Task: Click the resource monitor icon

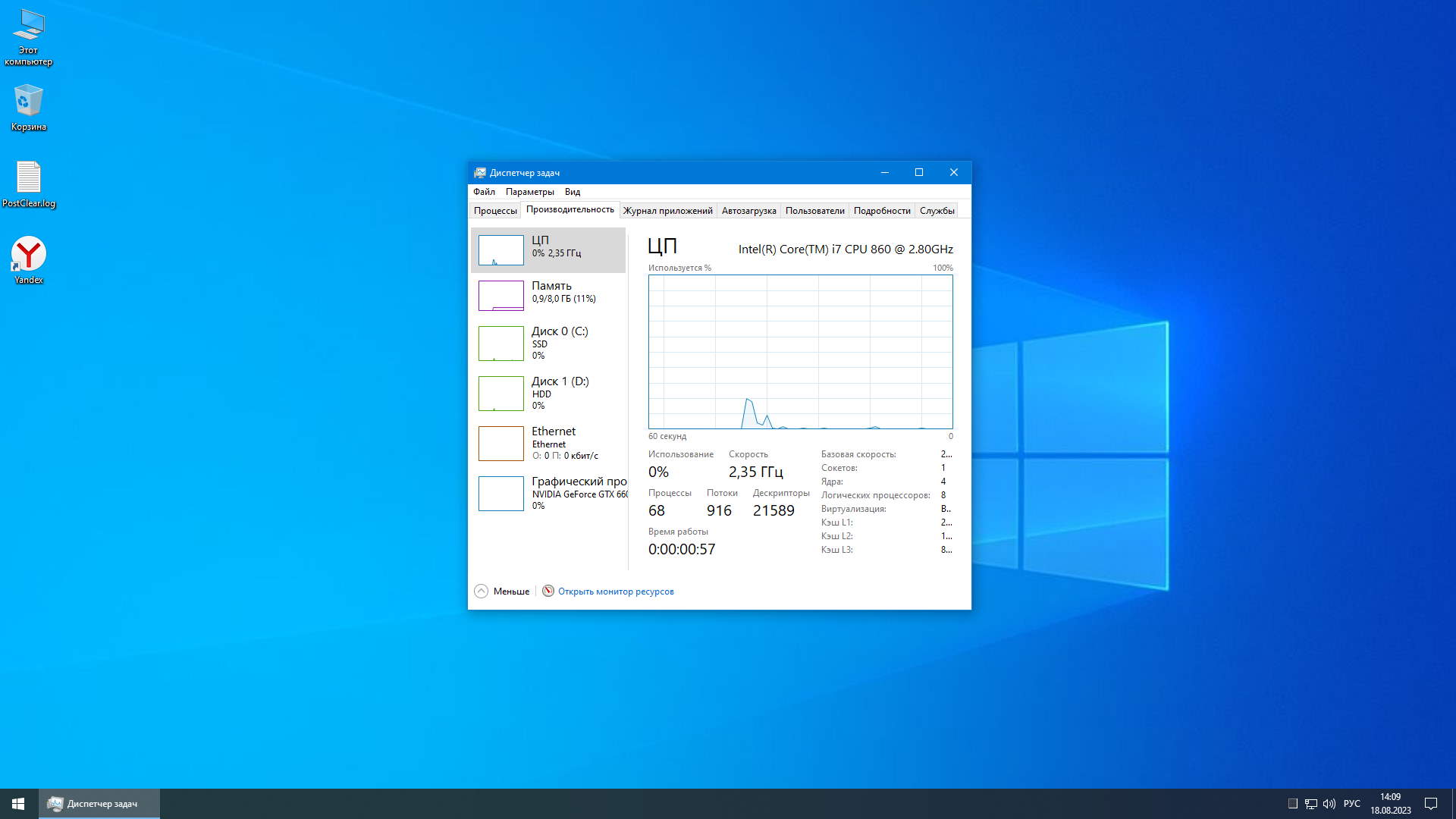Action: (548, 591)
